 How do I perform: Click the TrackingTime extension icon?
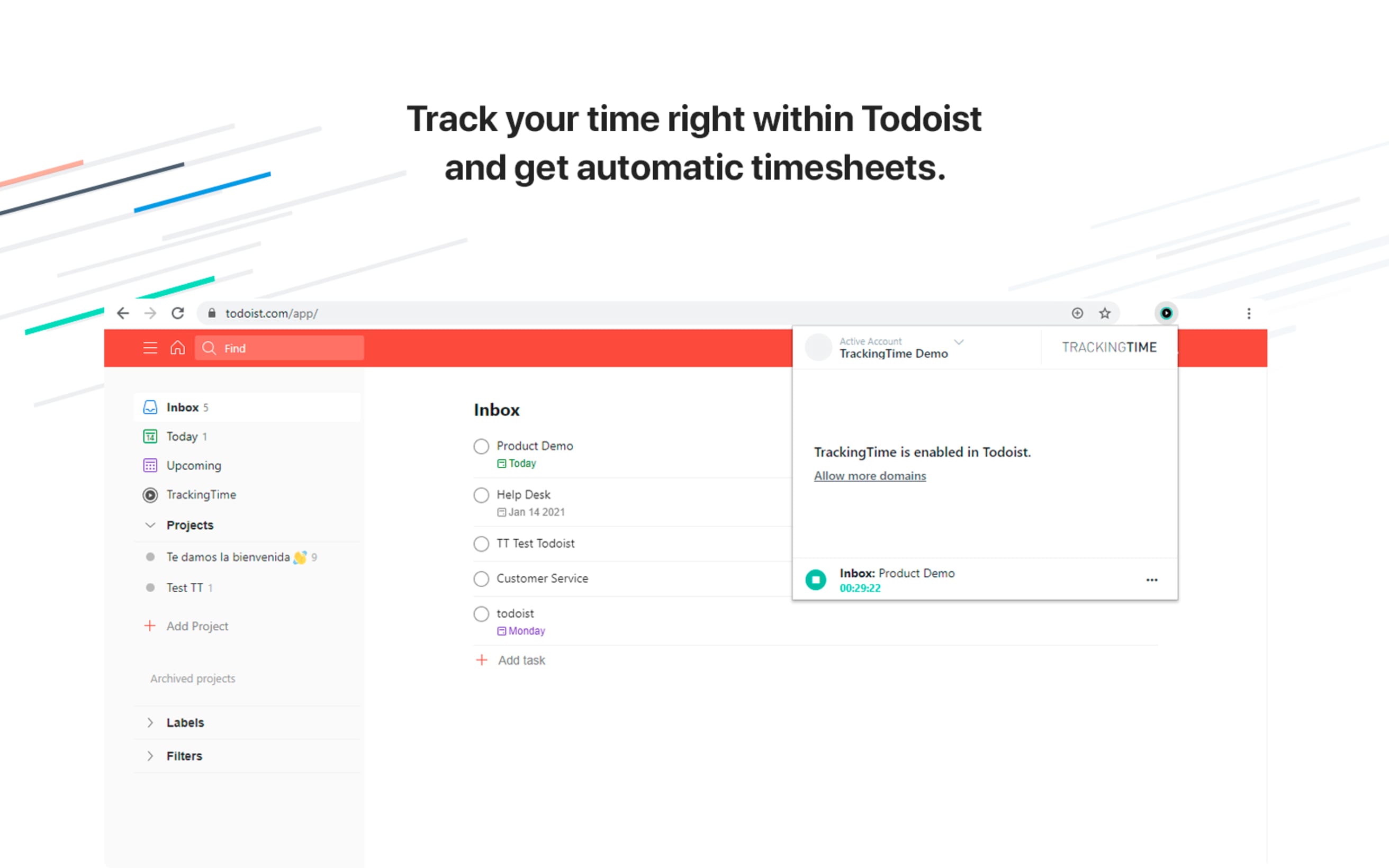tap(1165, 313)
